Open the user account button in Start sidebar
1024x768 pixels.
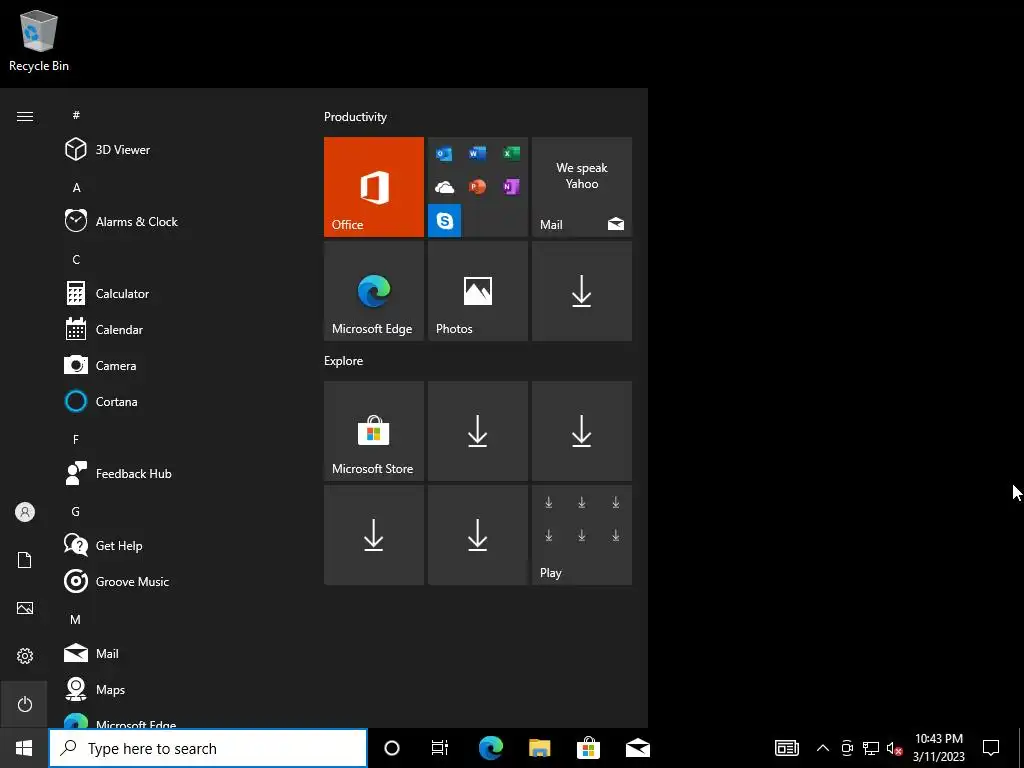click(25, 512)
